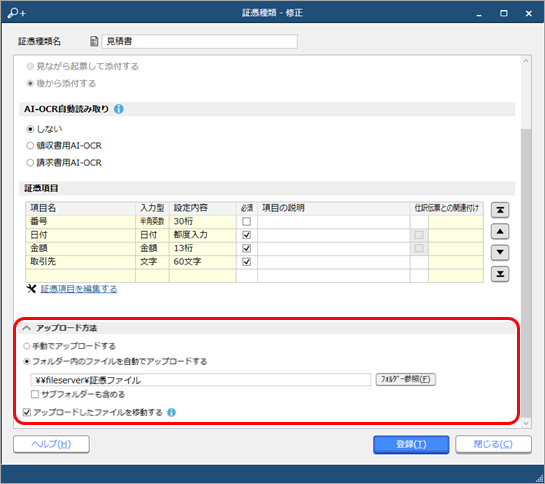
Task: Show info for アップロードしたファイルを移動する
Action: tap(171, 412)
